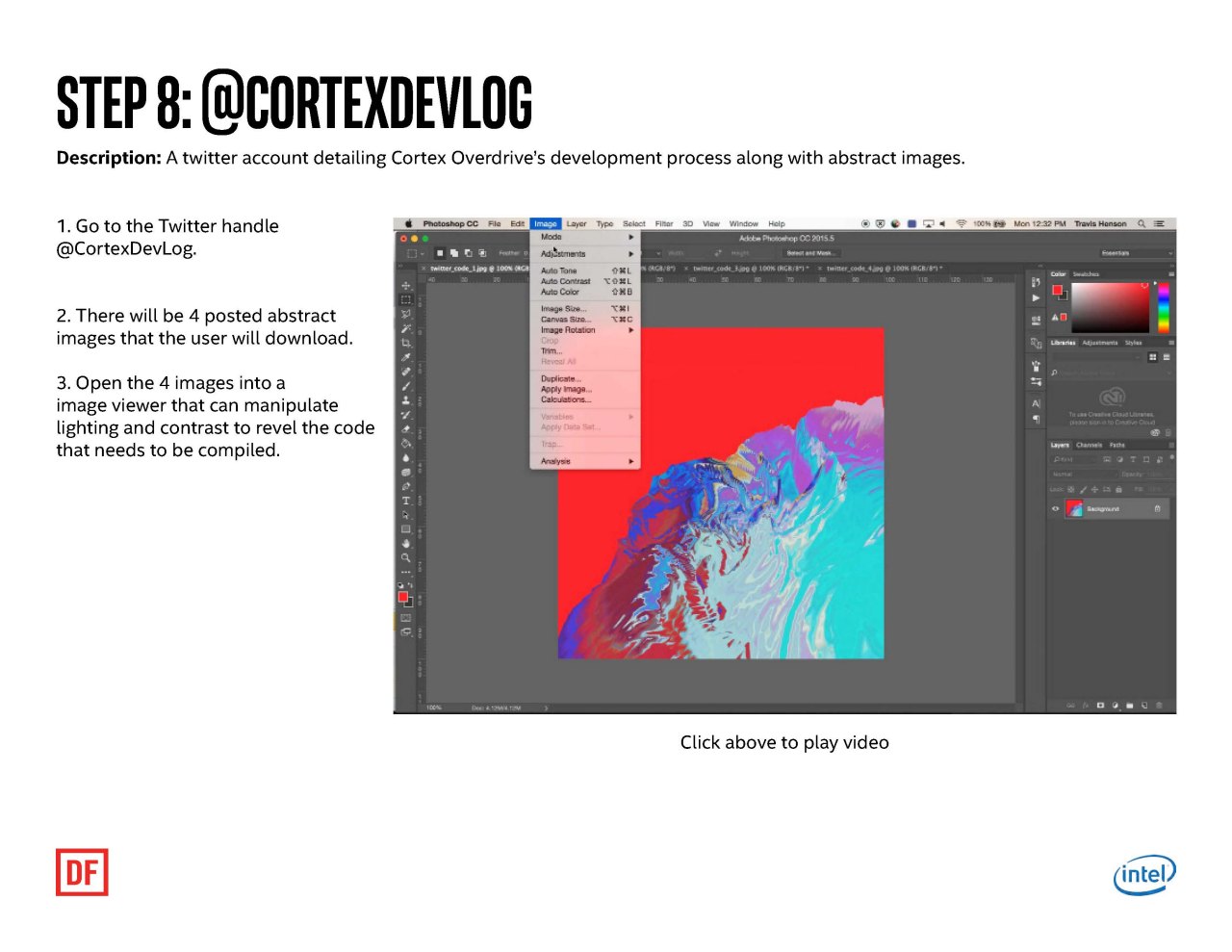
Task: Click the Select and Mask button
Action: [x=810, y=253]
